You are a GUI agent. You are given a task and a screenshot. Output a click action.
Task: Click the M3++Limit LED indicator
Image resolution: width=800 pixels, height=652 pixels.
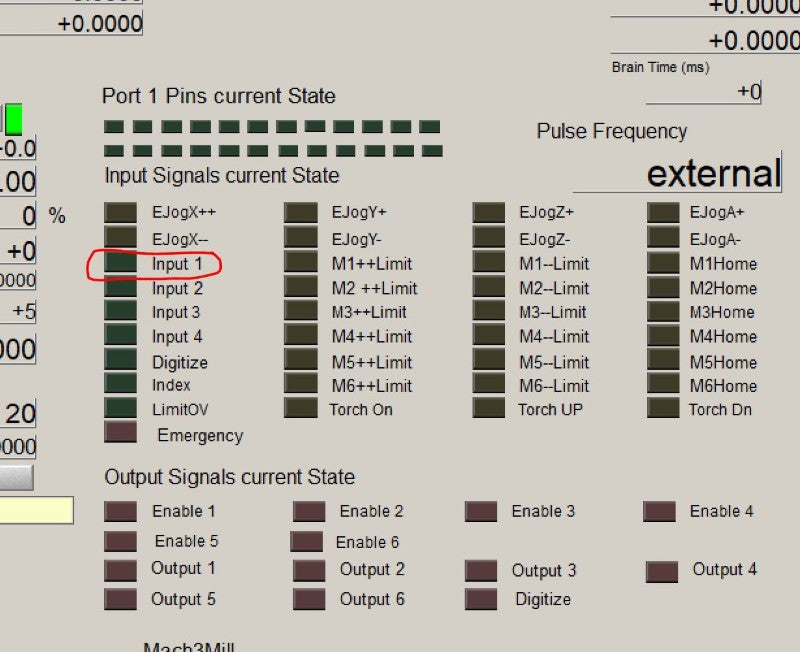[300, 311]
